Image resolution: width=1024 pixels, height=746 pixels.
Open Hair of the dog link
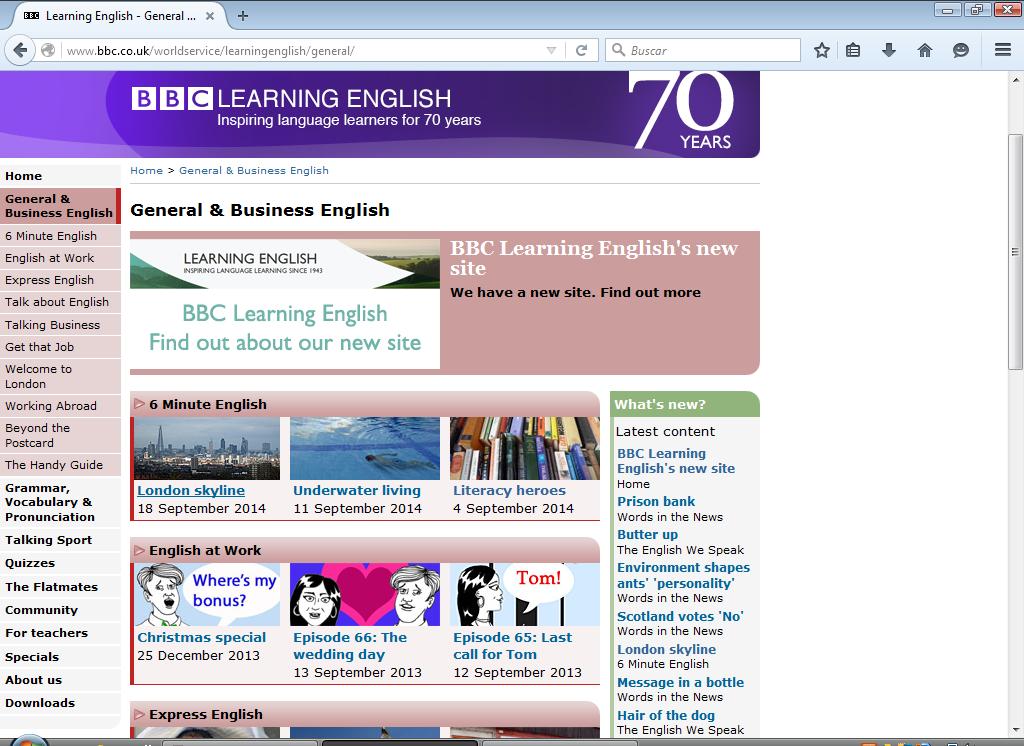pos(666,715)
